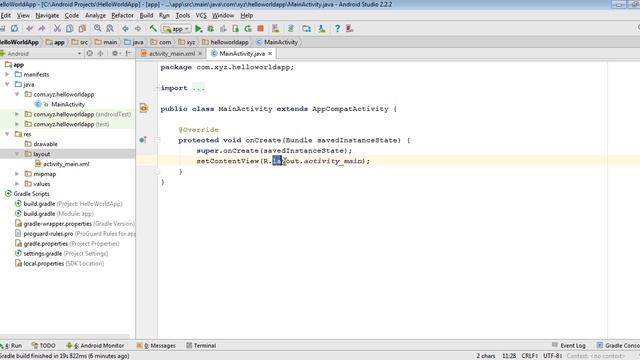
Task: Open the Project Structure icon
Action: click(307, 29)
